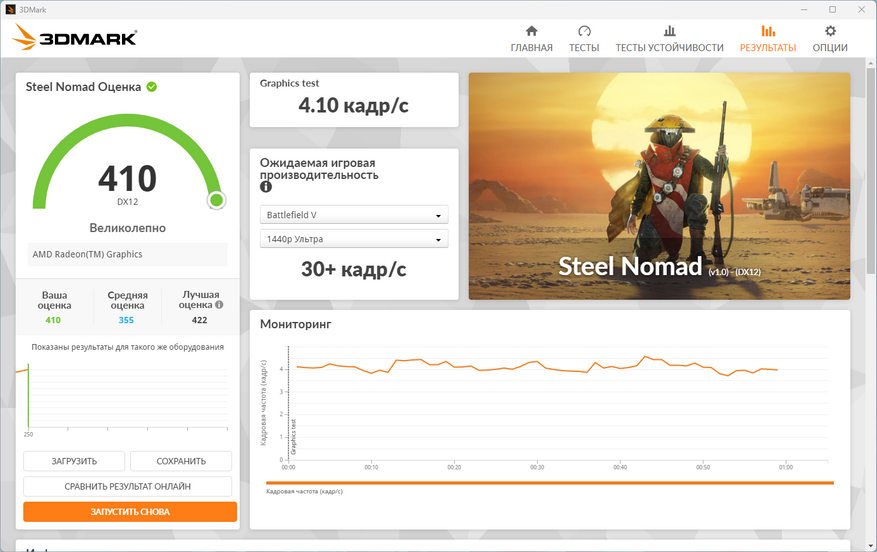Click СРАВНИТЬ РЕЗУЛЬТАТ ОНЛАЙН button

128,487
